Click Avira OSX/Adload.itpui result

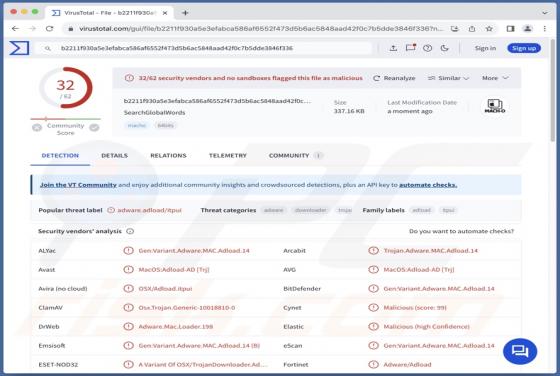tap(165, 289)
